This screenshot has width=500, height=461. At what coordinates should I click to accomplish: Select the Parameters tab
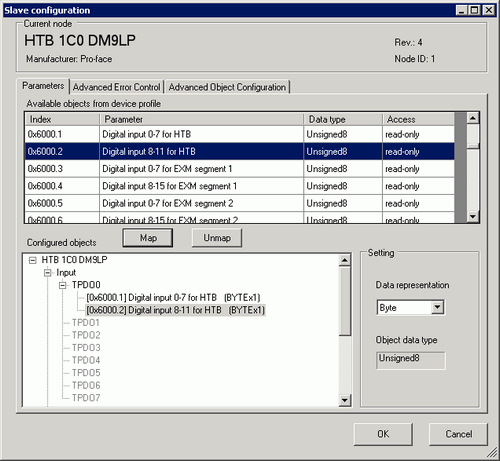pos(43,86)
